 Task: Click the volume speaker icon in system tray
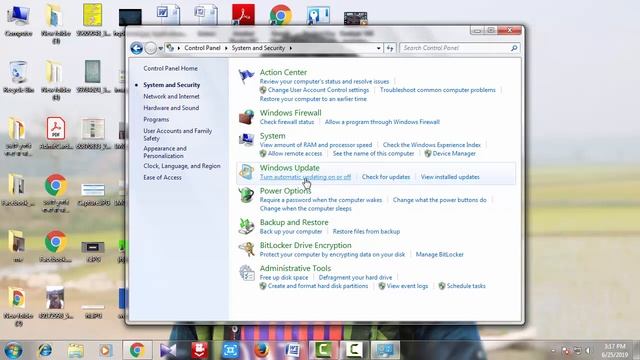(x=588, y=350)
